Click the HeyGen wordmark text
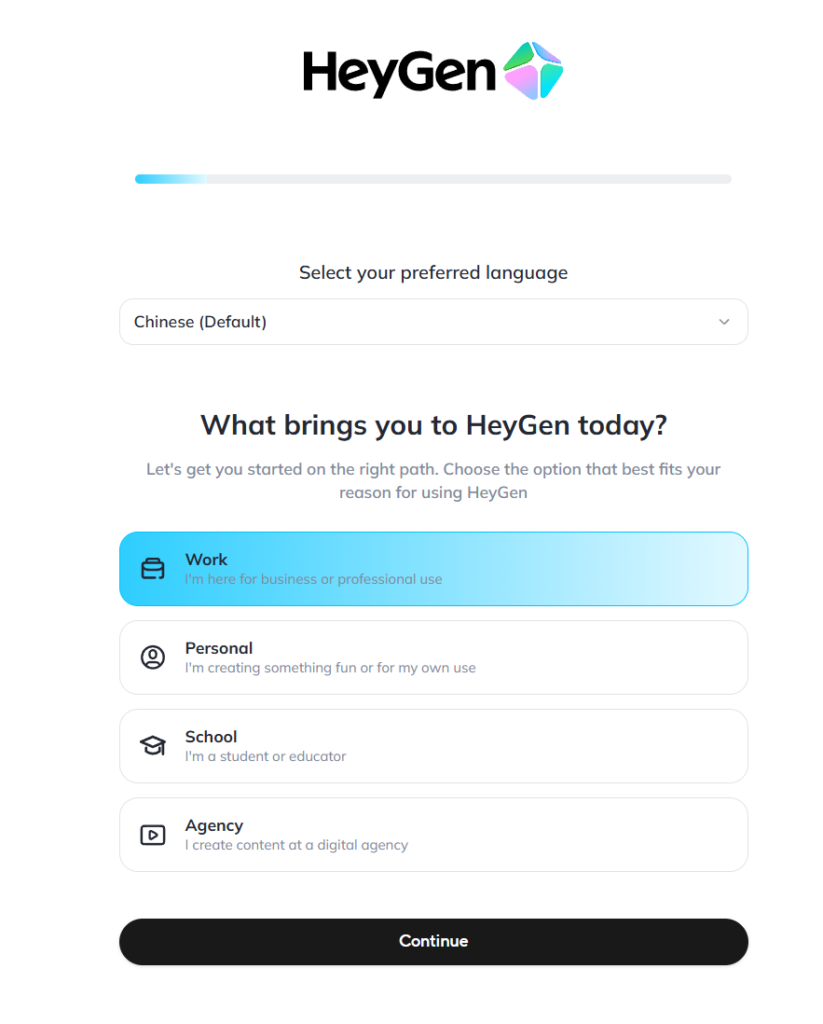 (399, 72)
